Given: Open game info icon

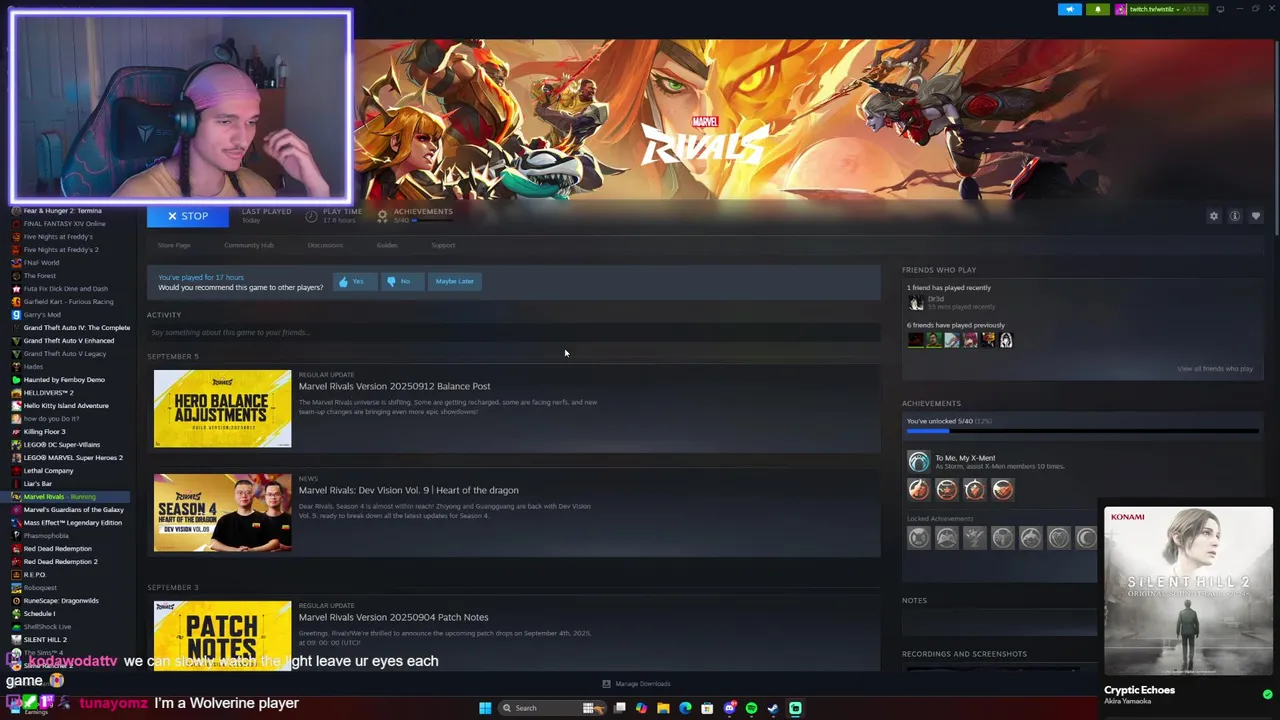Looking at the screenshot, I should [x=1235, y=216].
